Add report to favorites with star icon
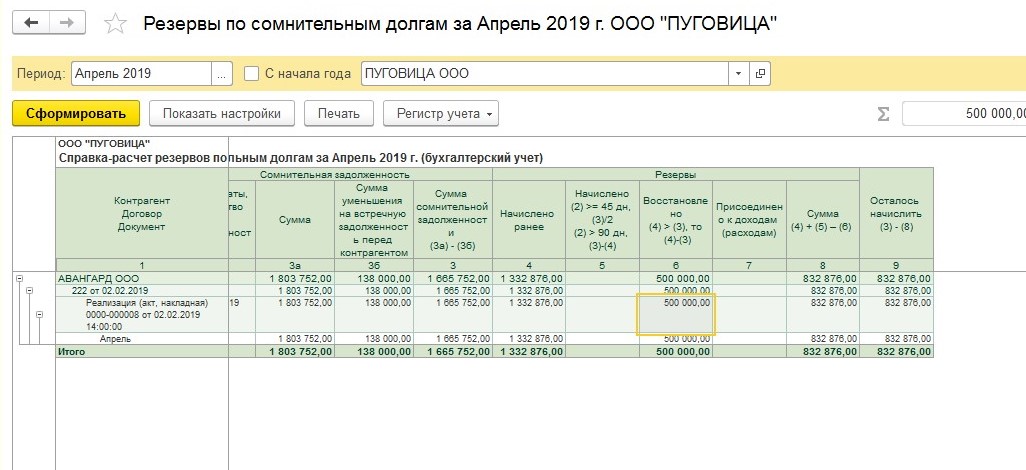Viewport: 1026px width, 470px height. point(116,24)
